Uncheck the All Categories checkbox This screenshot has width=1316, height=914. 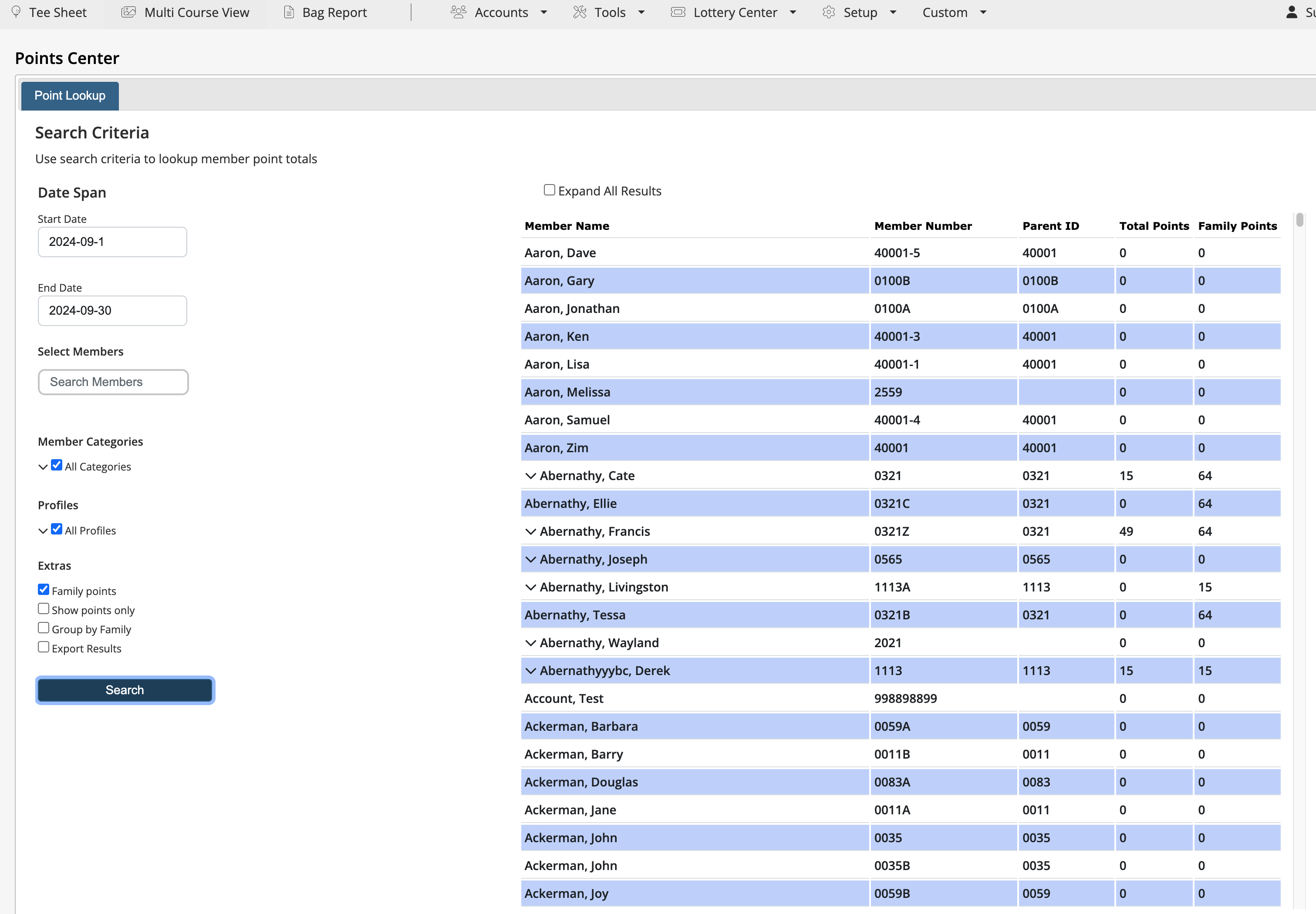point(57,465)
